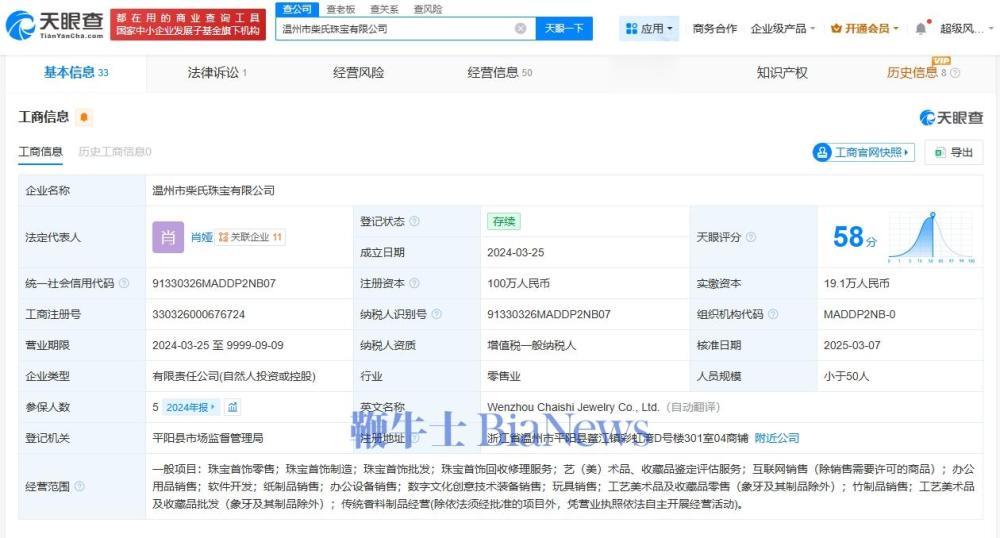Viewport: 1000px width, 538px height.
Task: Click organization code MADDP2NB-0
Action: [859, 314]
